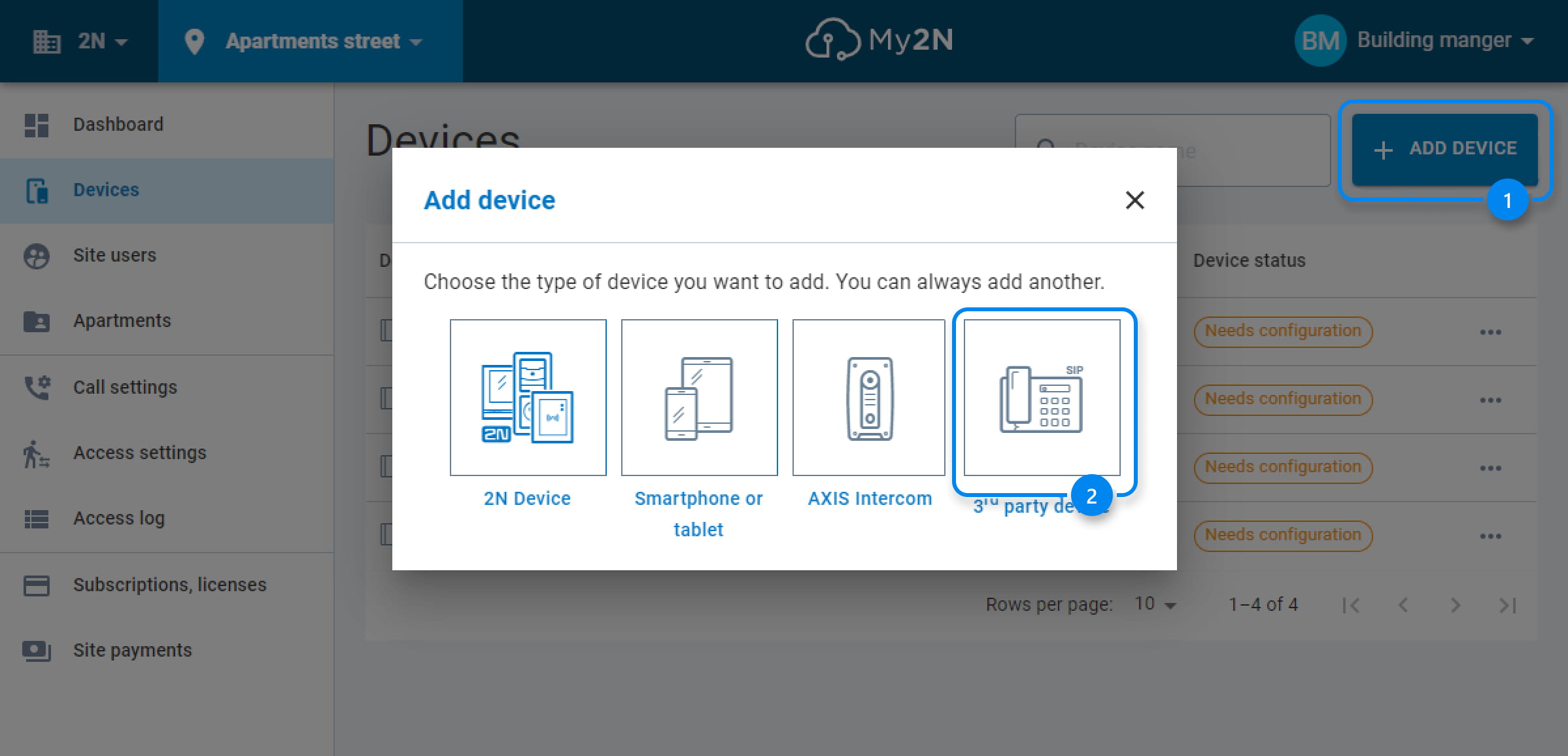Select Devices in the sidebar

pos(167,190)
